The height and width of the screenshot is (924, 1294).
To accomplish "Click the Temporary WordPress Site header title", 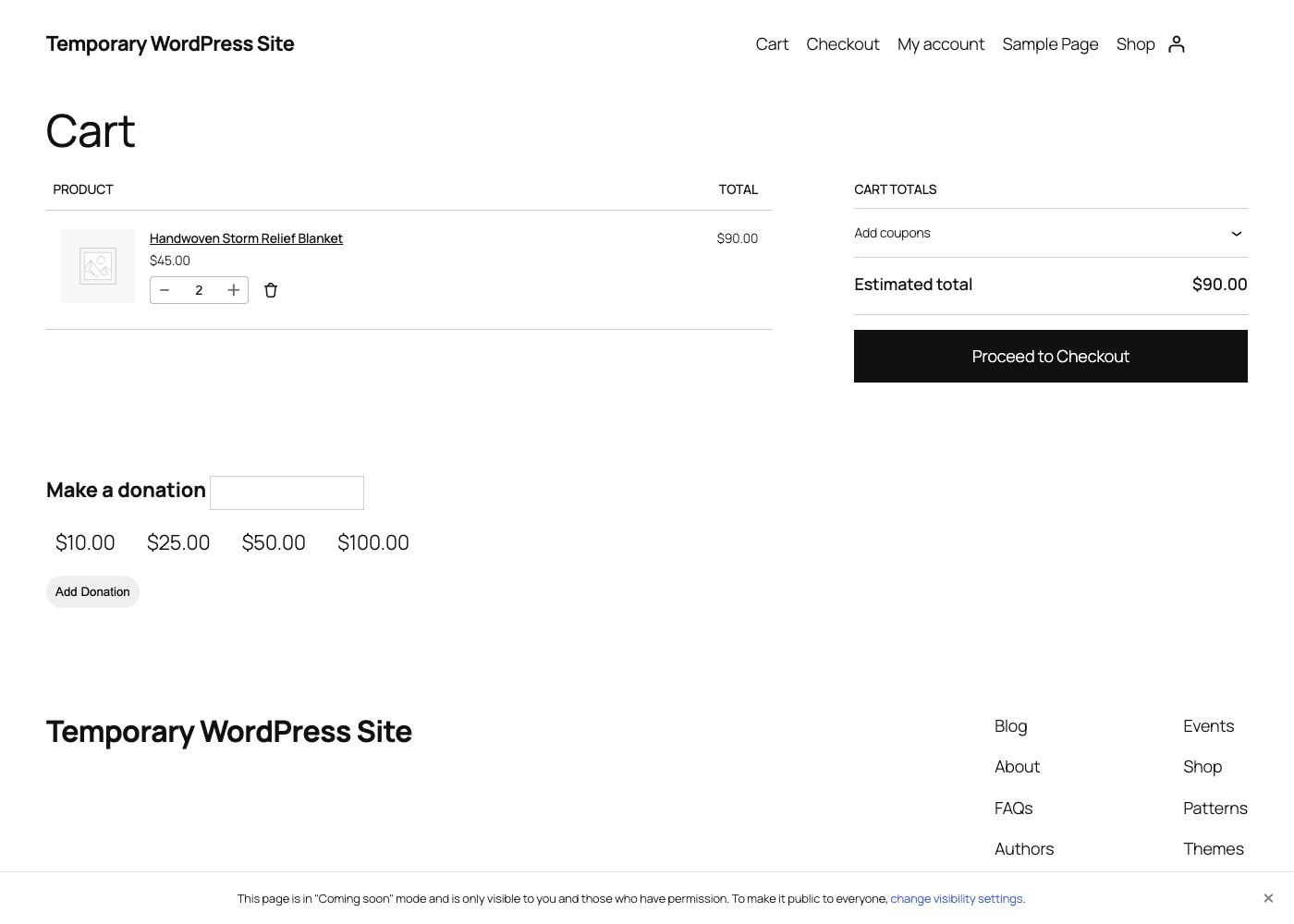I will coord(170,44).
